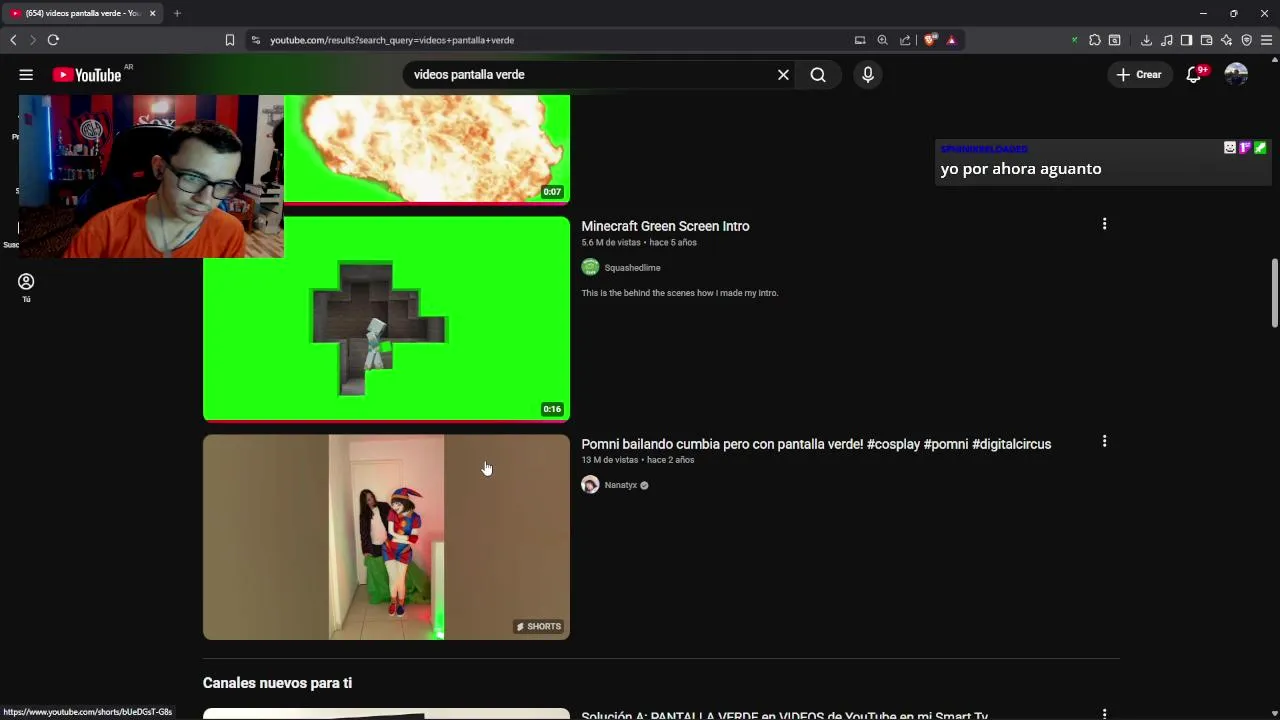Start voice search with microphone

coord(867,75)
